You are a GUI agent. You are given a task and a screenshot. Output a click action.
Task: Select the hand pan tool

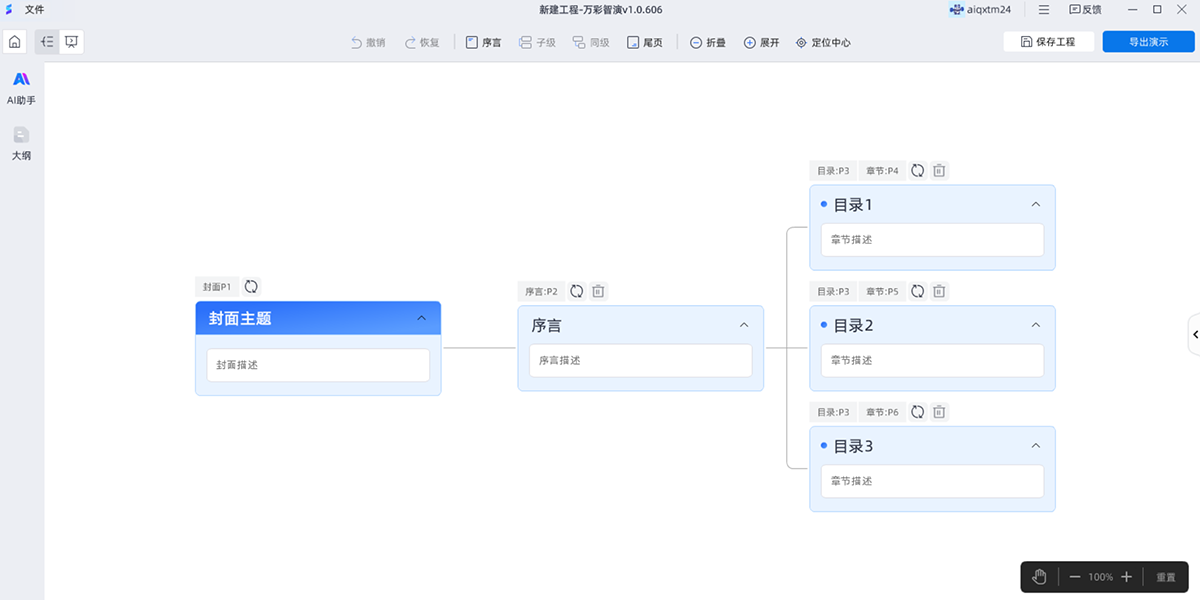(x=1039, y=577)
